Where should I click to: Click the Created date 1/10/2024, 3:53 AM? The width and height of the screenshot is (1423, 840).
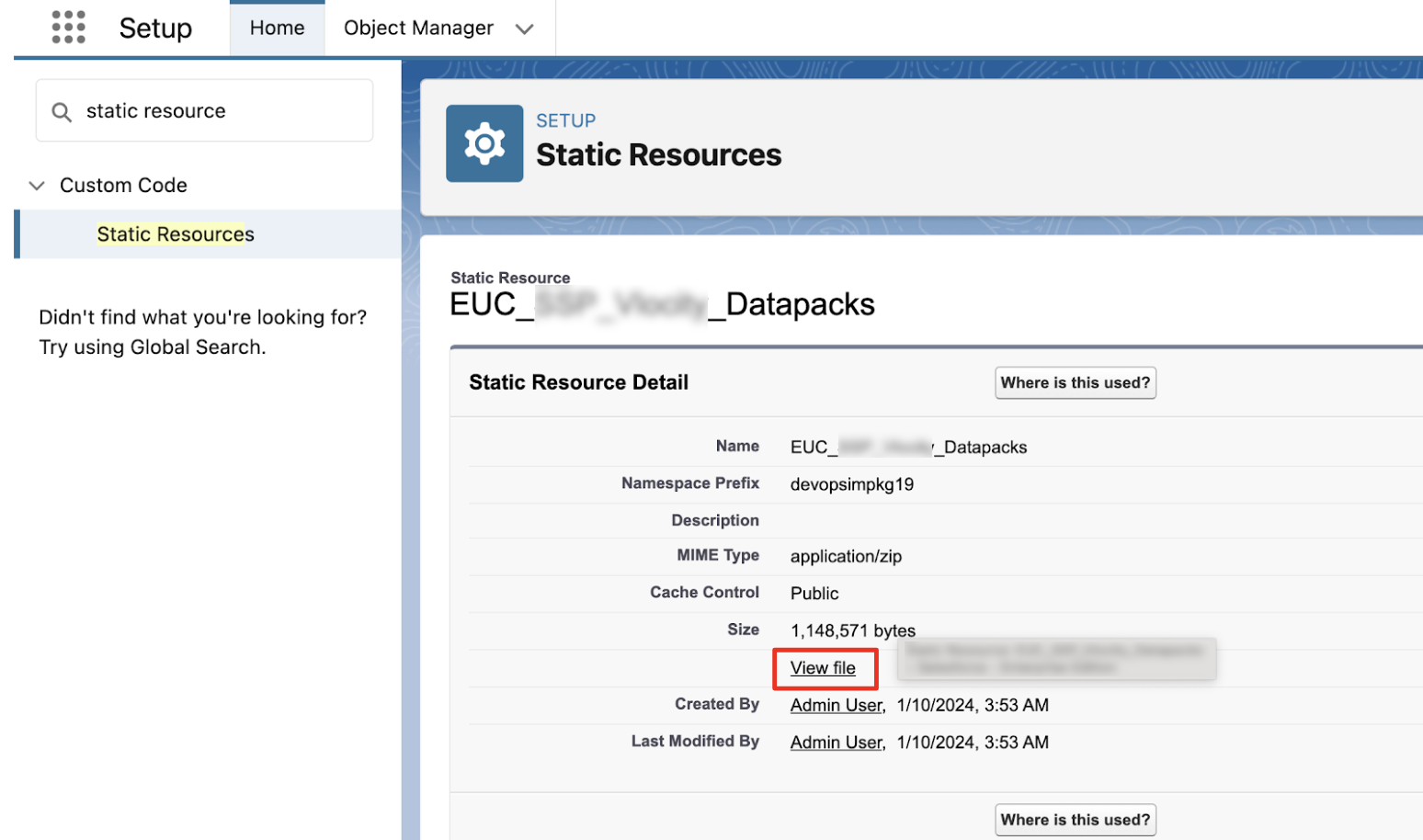(x=973, y=705)
